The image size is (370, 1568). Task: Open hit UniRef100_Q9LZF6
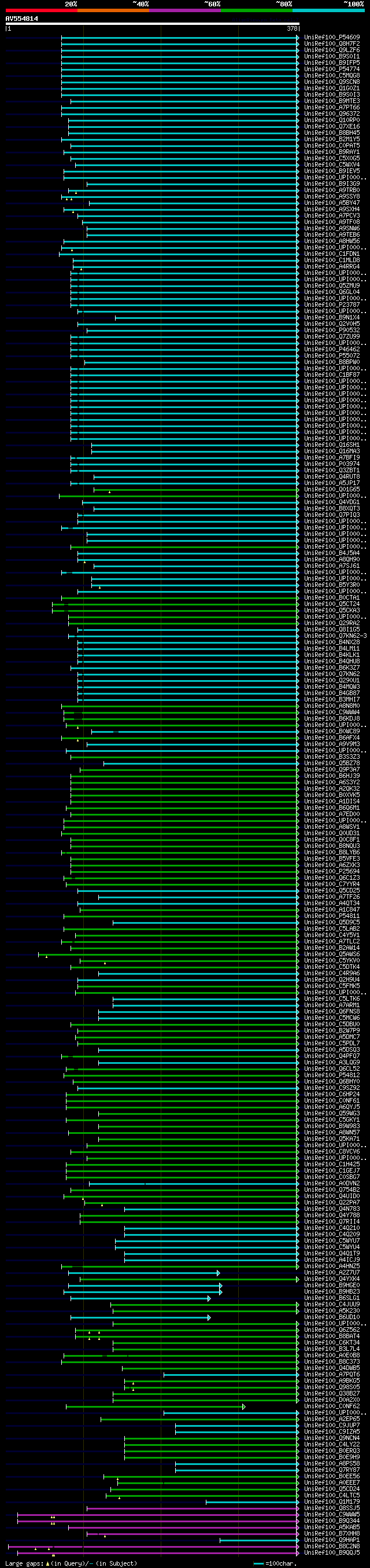click(x=332, y=50)
